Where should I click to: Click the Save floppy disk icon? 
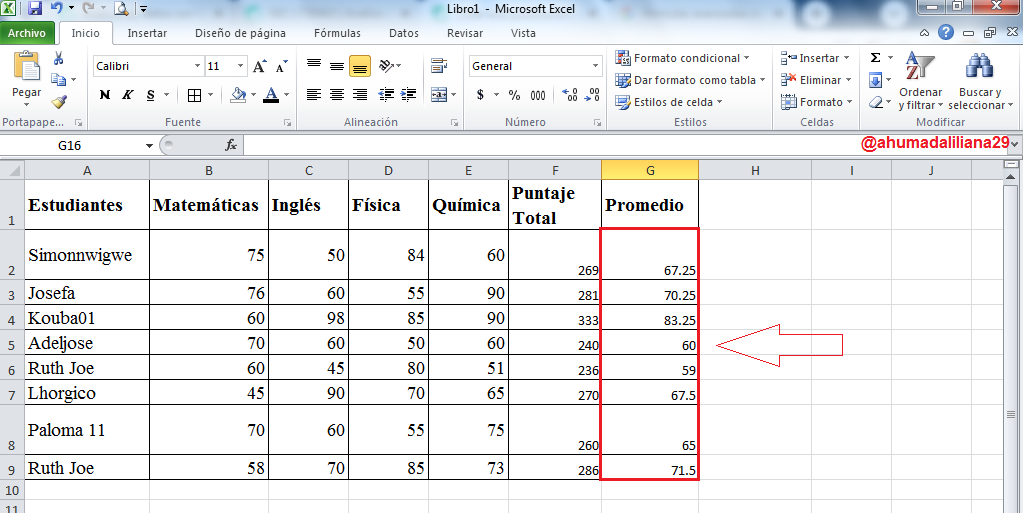[35, 8]
